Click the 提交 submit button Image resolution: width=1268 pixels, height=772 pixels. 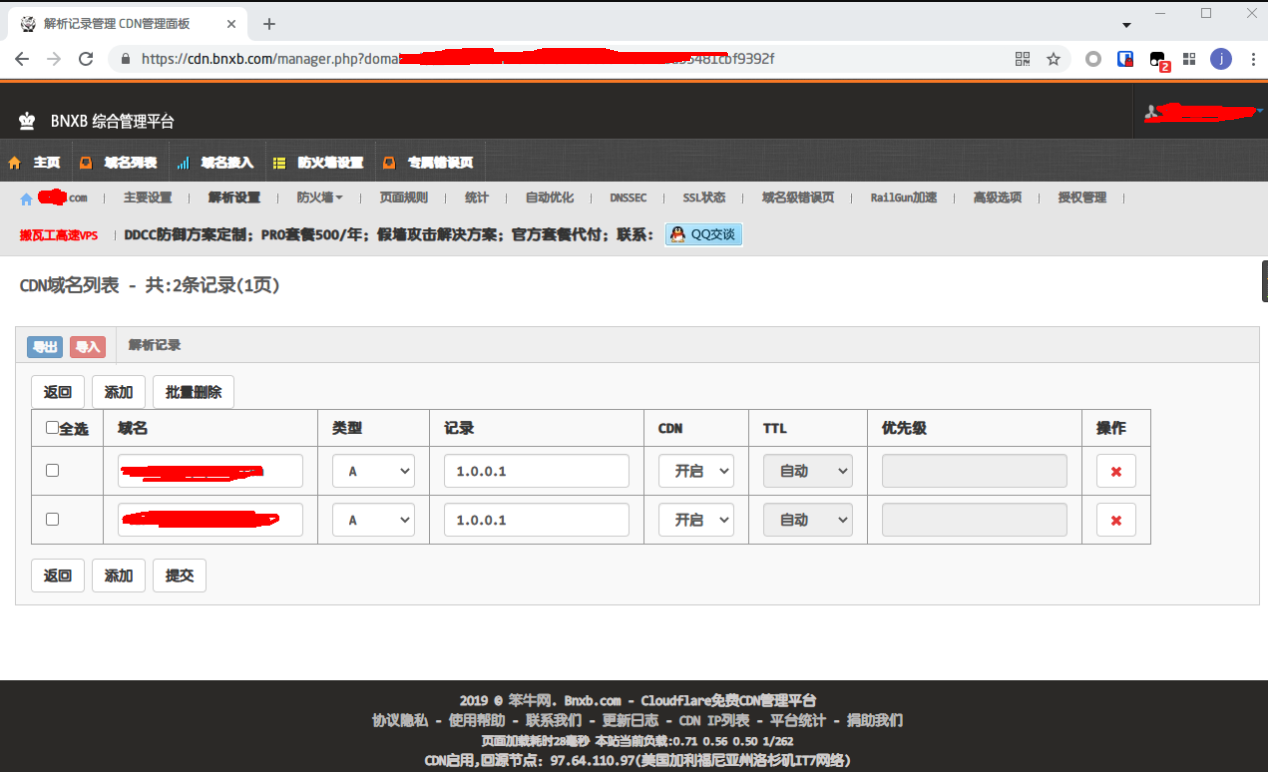[179, 576]
